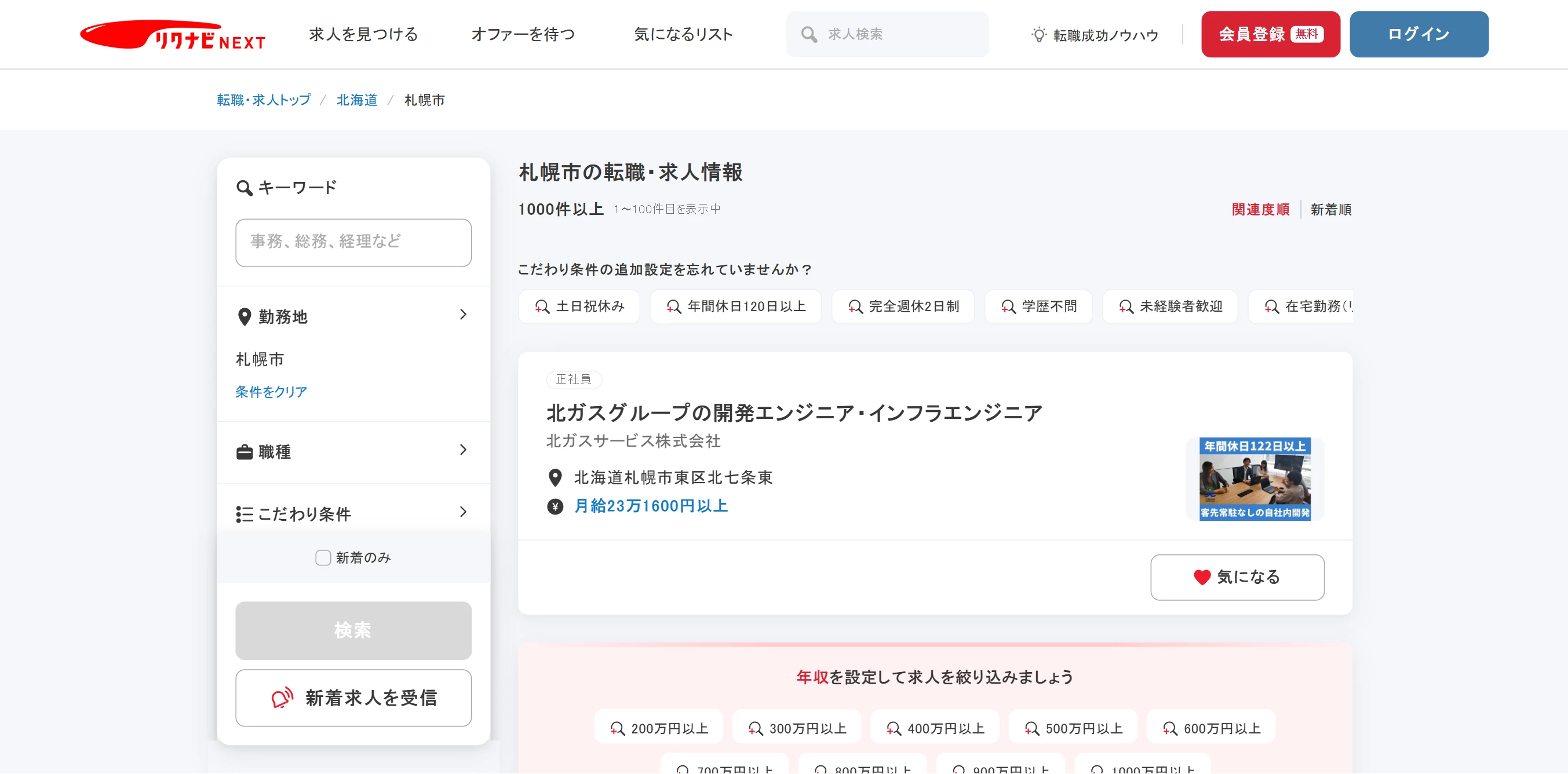Select the 500万円以上 salary chip
Image resolution: width=1568 pixels, height=774 pixels.
[x=1073, y=728]
